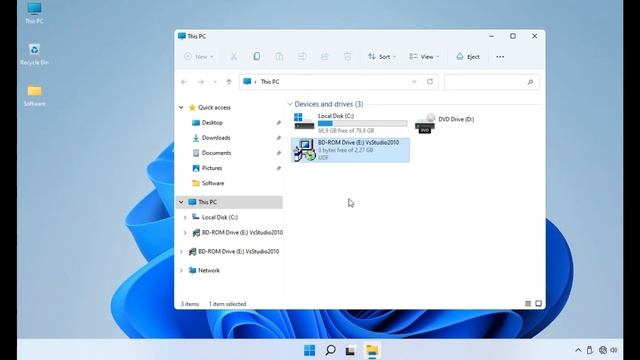Open the Windows Start button
The height and width of the screenshot is (360, 640).
[309, 350]
